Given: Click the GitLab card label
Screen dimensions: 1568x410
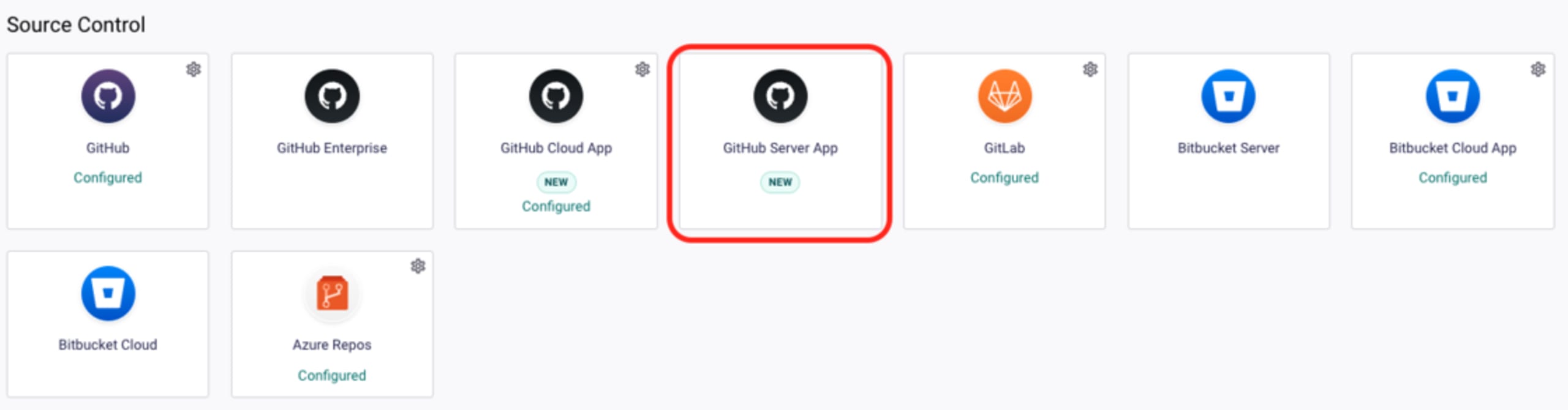Looking at the screenshot, I should click(x=1005, y=148).
